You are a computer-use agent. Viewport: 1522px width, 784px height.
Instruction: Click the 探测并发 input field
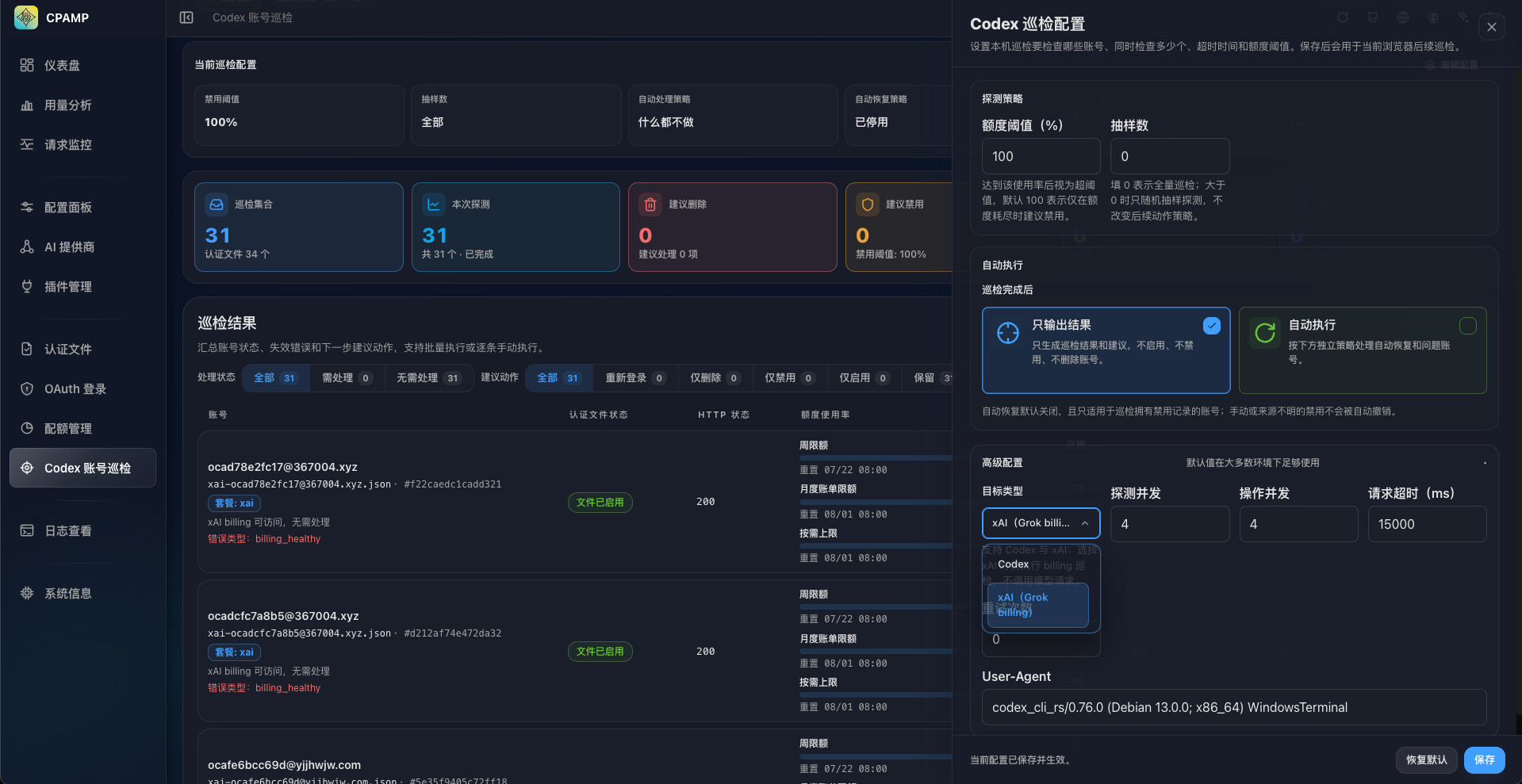pos(1170,524)
